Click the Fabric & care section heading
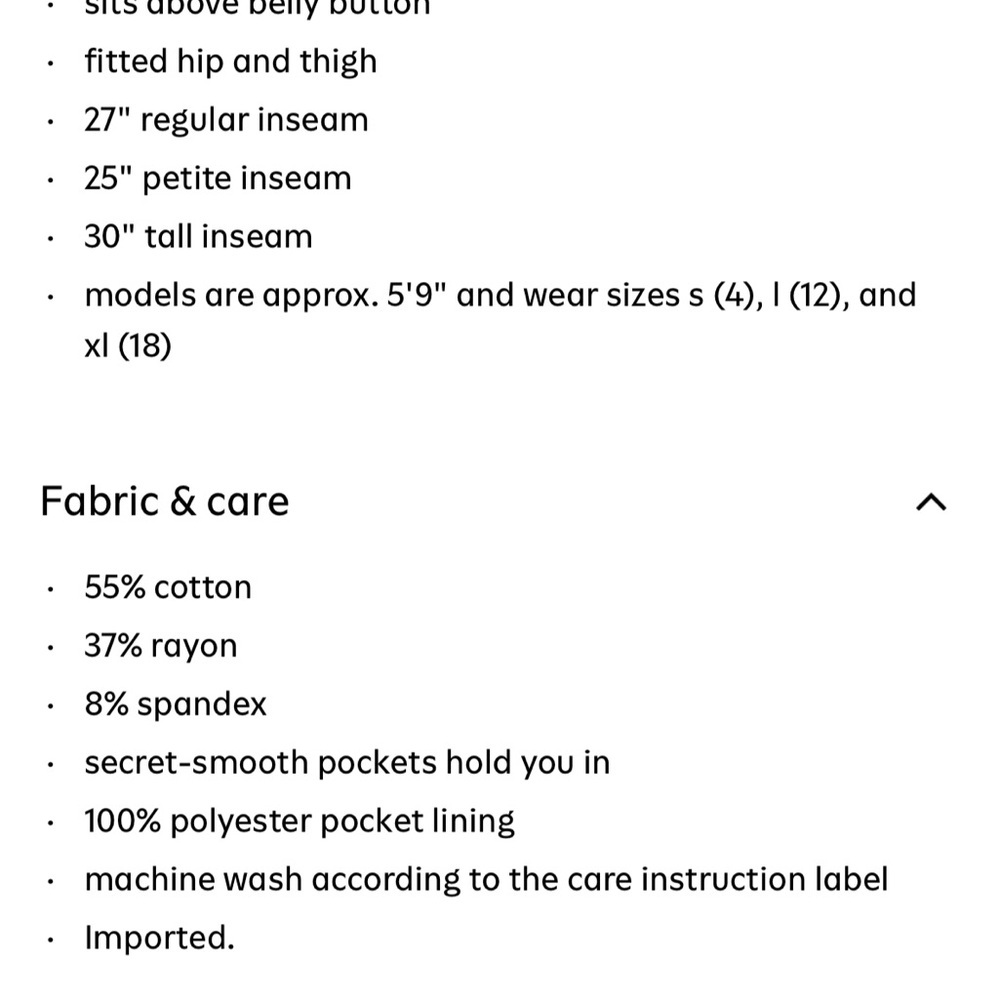 (x=165, y=501)
